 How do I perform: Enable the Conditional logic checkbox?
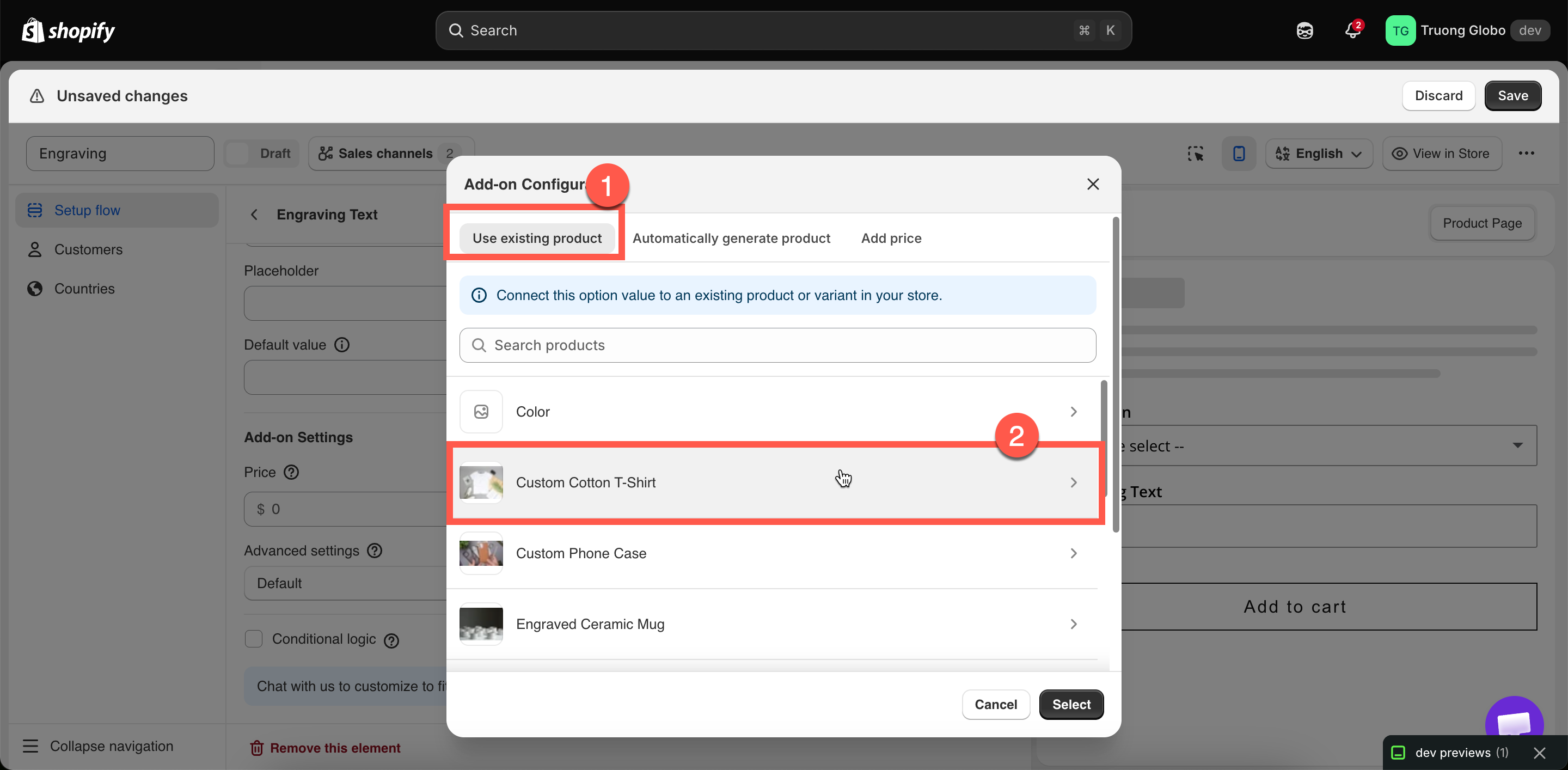point(253,639)
